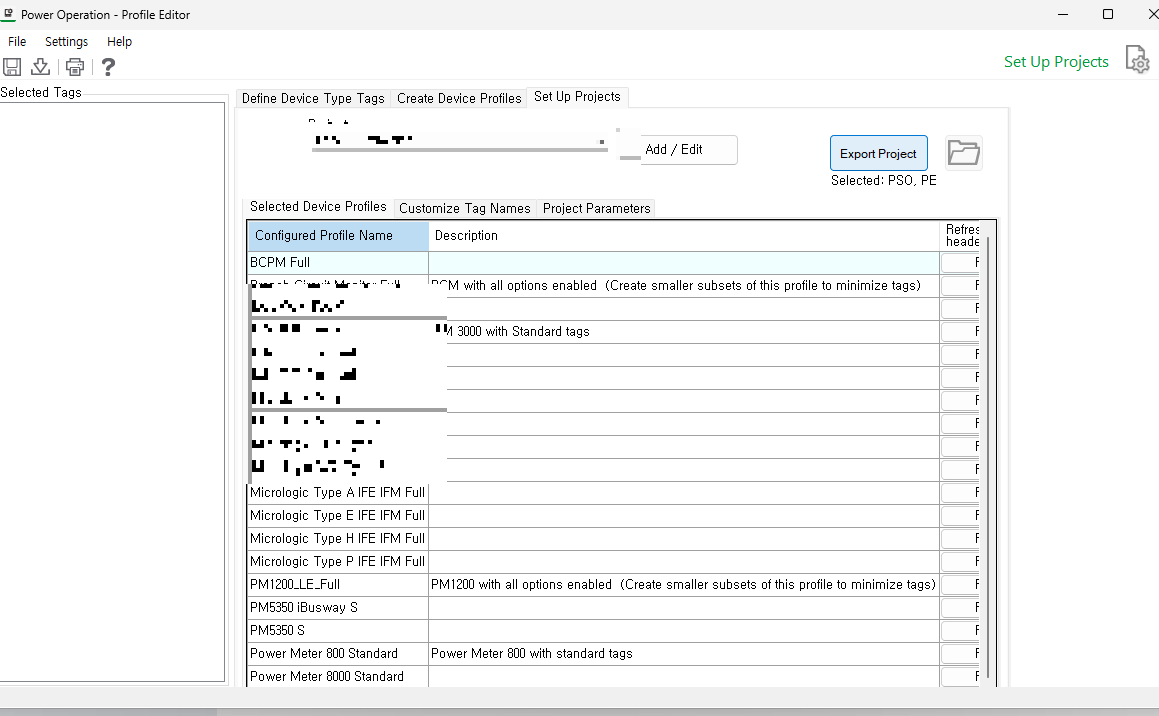This screenshot has height=716, width=1159.
Task: Click the green Set Up Projects heading
Action: pos(1056,62)
